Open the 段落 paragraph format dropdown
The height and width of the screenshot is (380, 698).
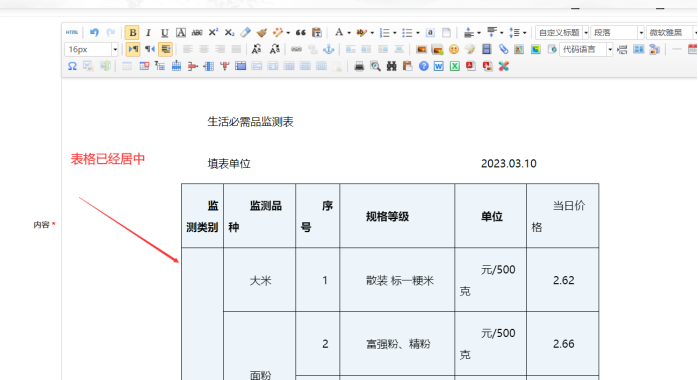(x=617, y=32)
